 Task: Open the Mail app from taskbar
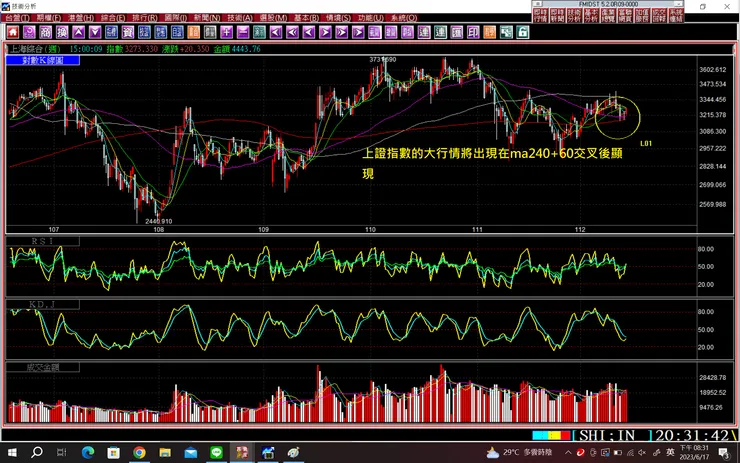coord(191,453)
